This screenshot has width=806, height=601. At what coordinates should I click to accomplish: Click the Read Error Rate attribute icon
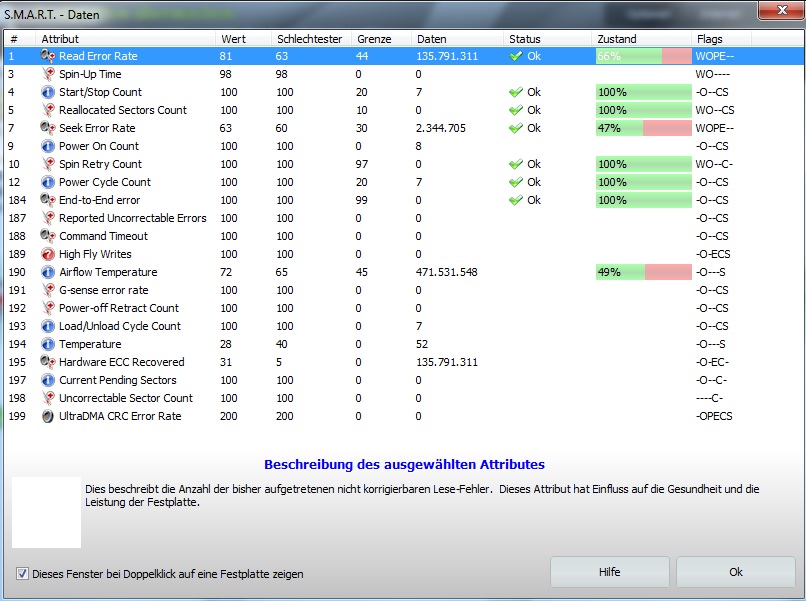coord(48,56)
